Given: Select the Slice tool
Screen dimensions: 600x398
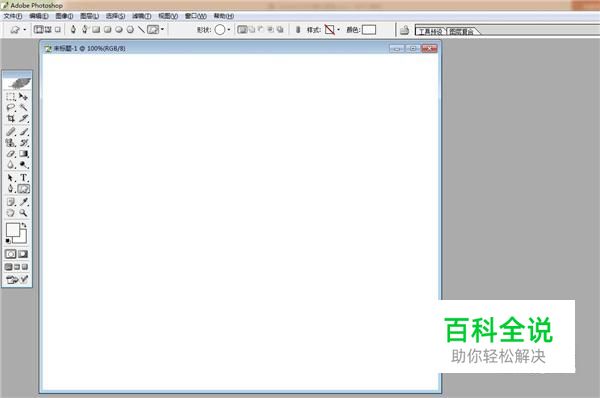Looking at the screenshot, I should pyautogui.click(x=23, y=118).
